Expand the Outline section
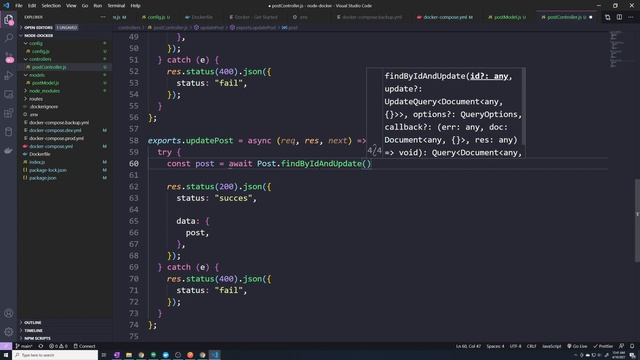The height and width of the screenshot is (360, 640). pyautogui.click(x=33, y=322)
